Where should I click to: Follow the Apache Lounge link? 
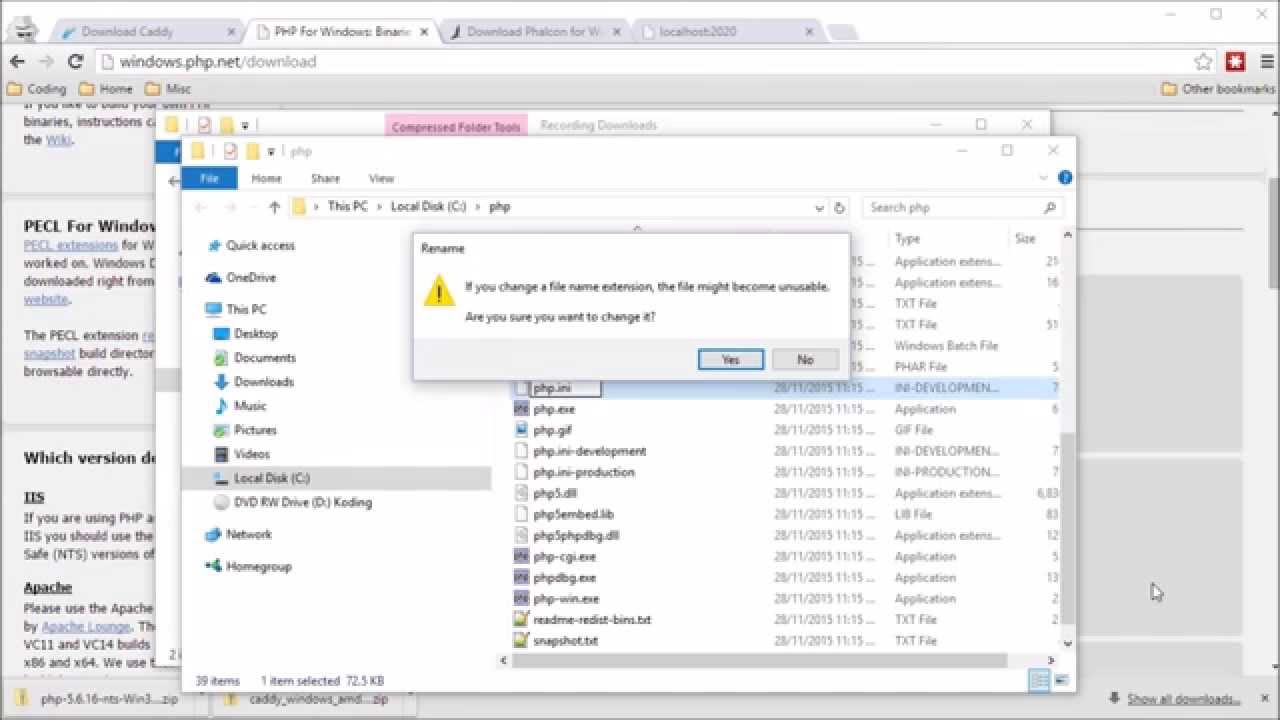point(85,626)
